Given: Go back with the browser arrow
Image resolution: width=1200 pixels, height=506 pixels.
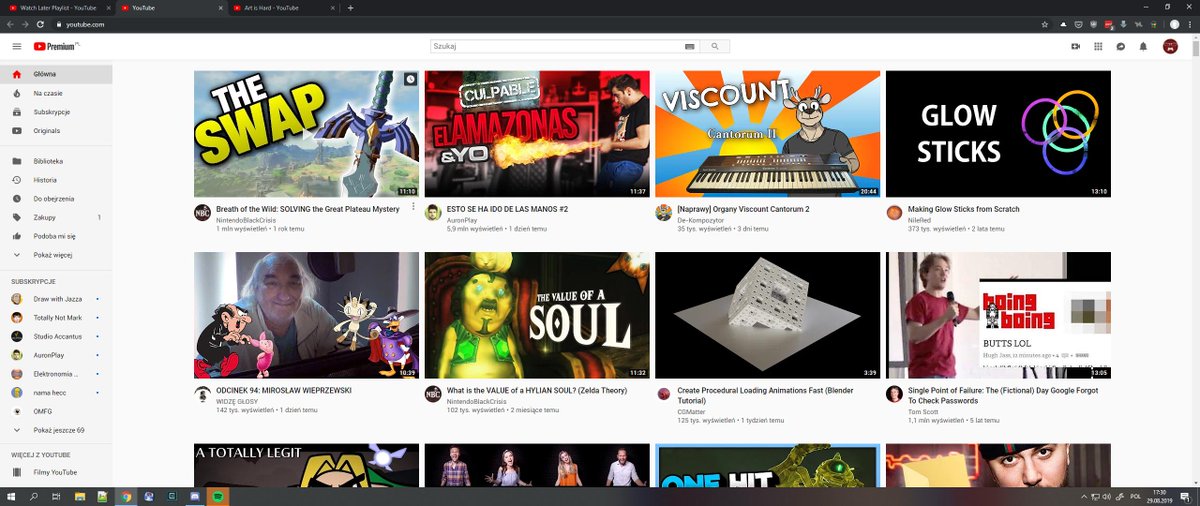Looking at the screenshot, I should point(10,23).
